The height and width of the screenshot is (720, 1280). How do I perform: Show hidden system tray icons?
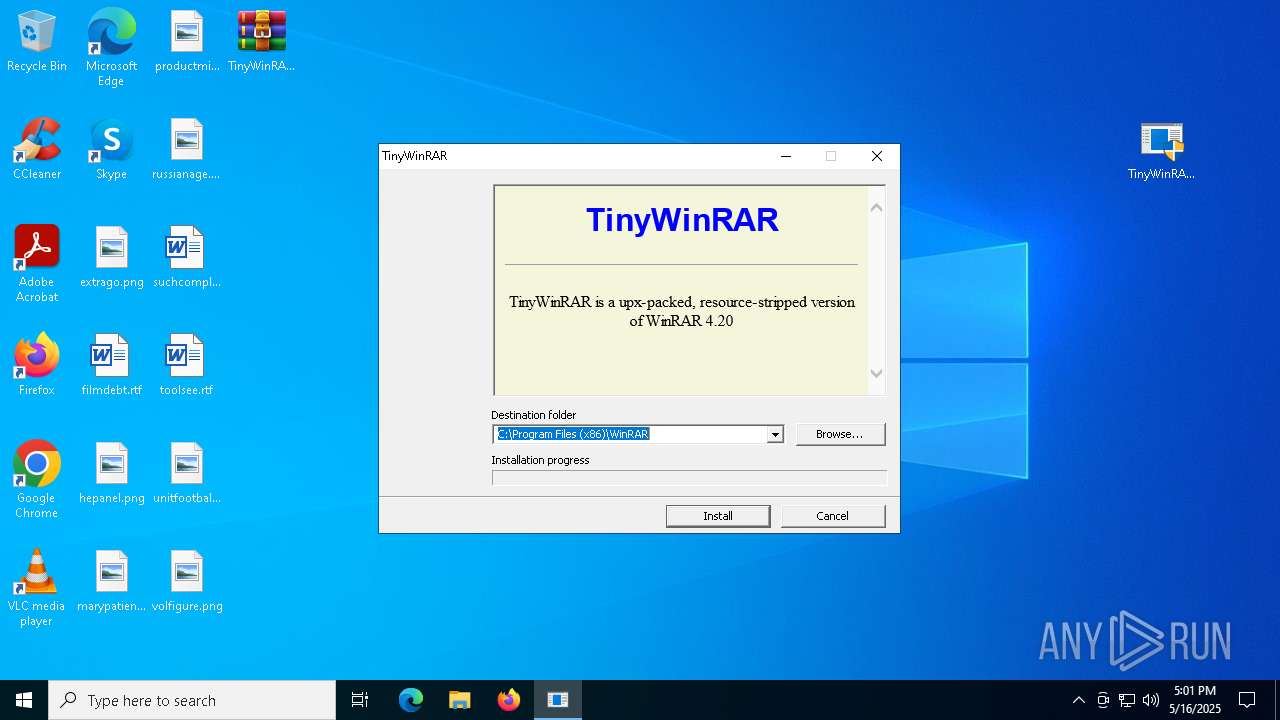pos(1078,700)
